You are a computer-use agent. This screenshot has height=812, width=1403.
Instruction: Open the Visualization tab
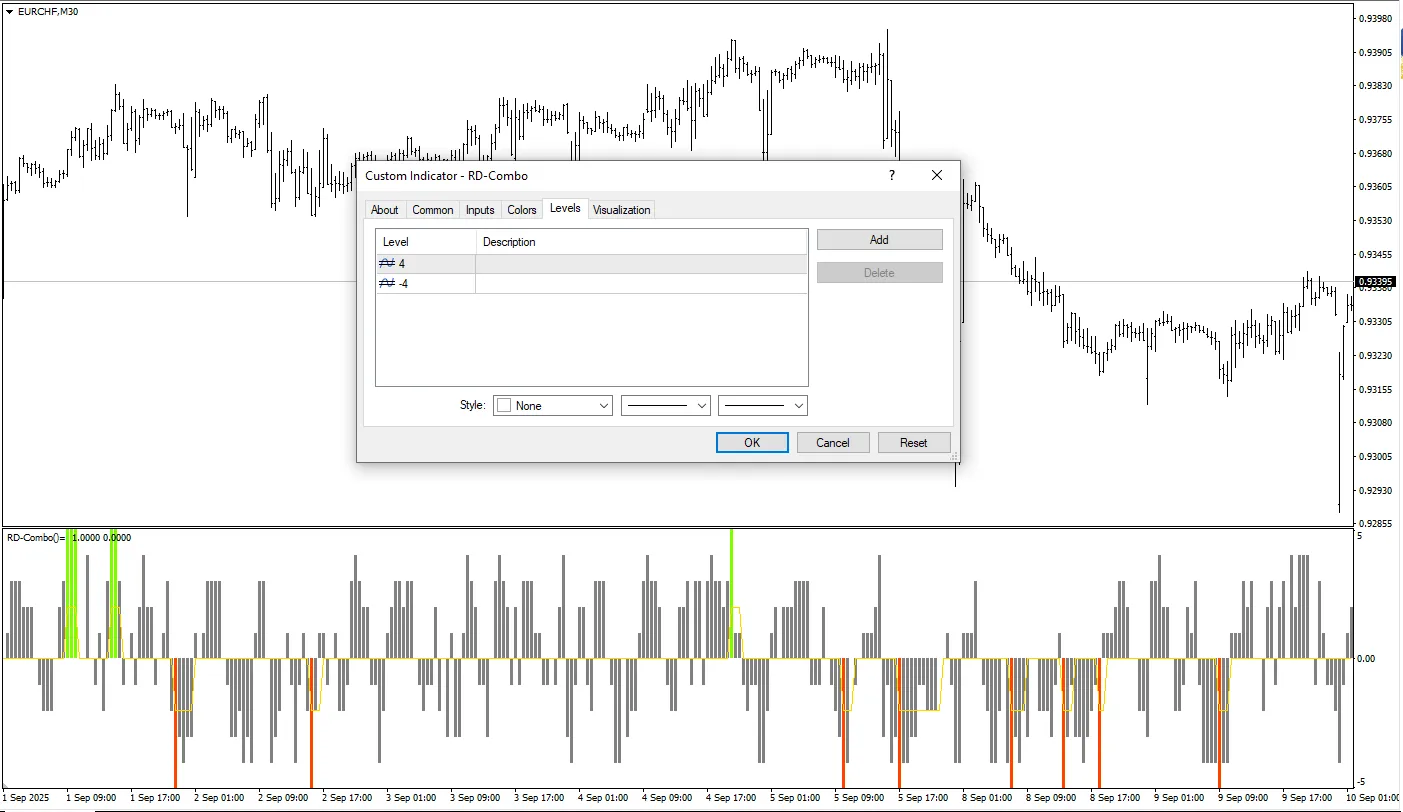(x=621, y=210)
